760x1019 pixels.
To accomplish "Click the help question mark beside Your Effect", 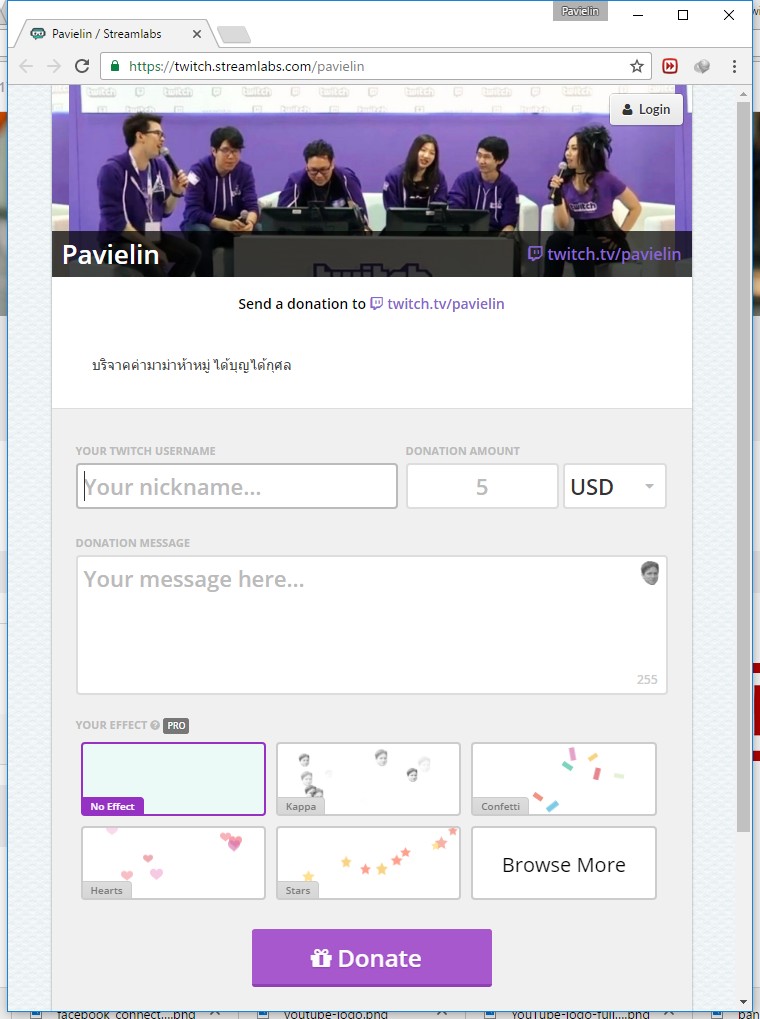I will (x=155, y=725).
